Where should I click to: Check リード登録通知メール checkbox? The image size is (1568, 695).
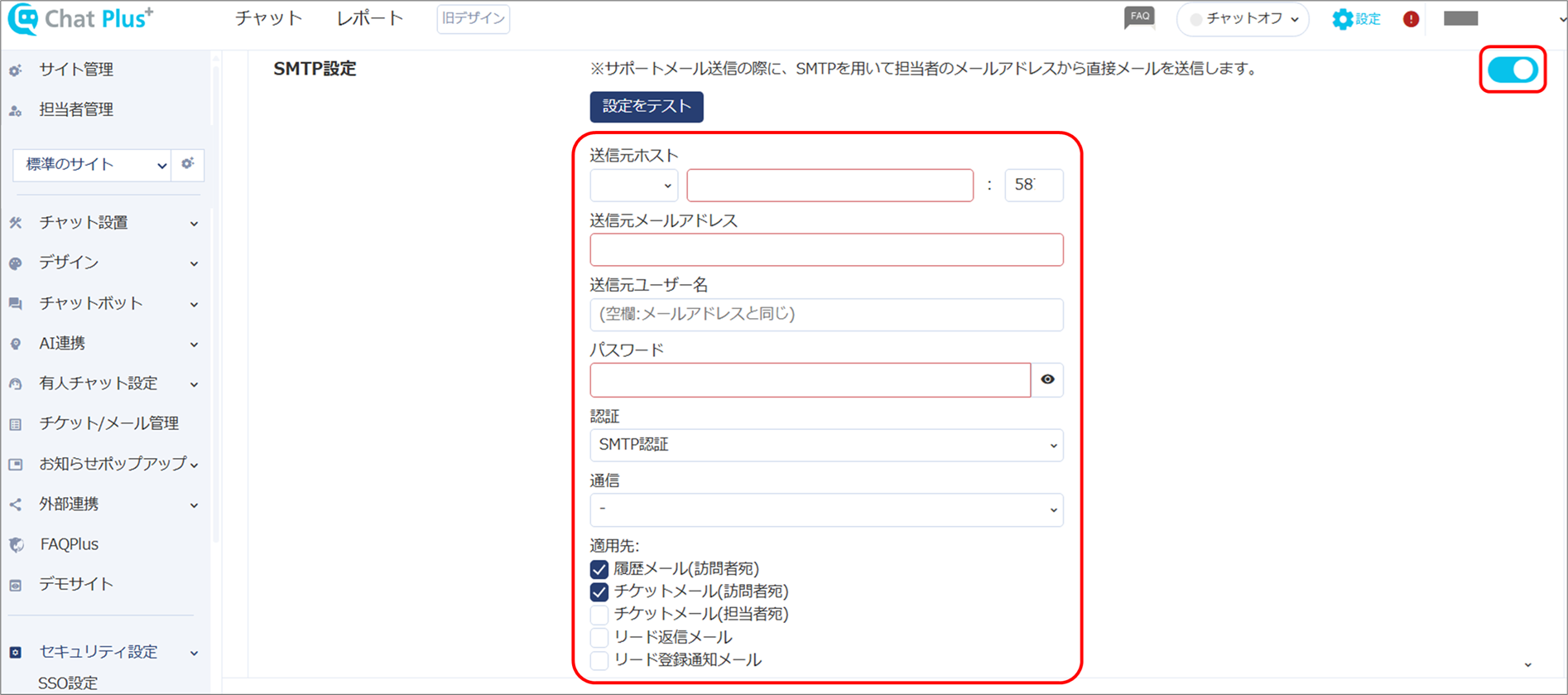tap(599, 660)
